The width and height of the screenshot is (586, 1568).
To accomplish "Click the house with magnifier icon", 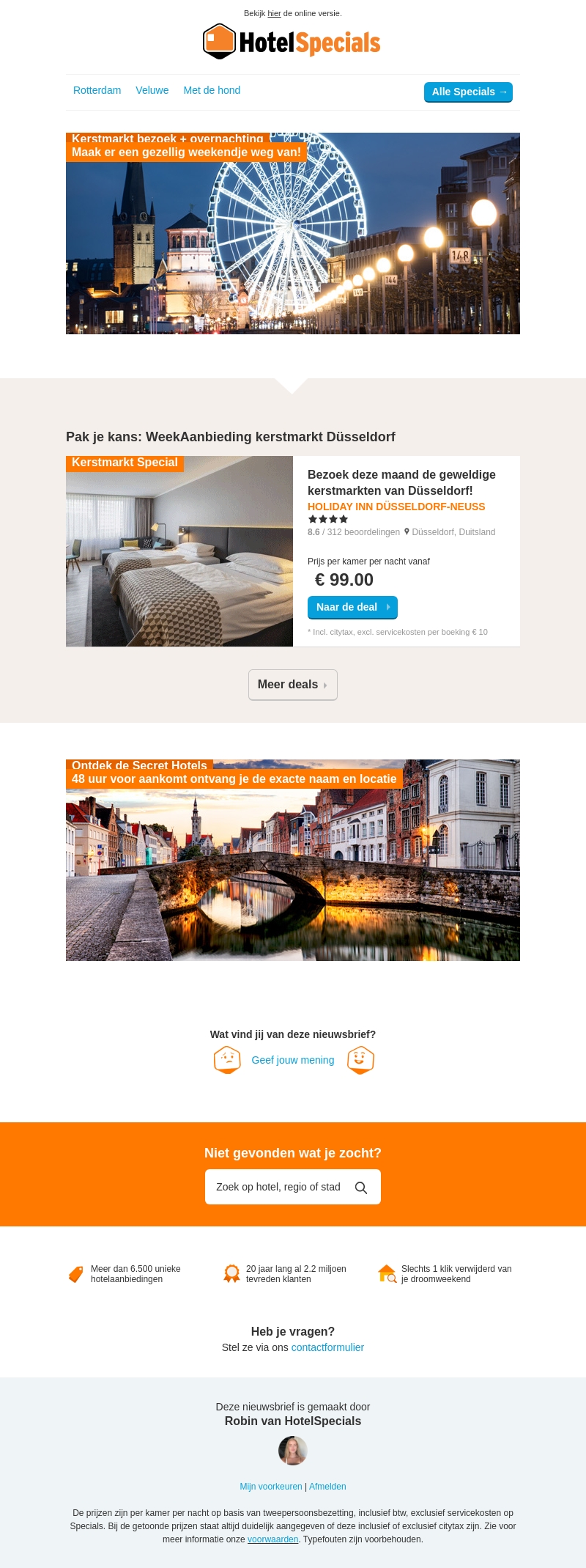I will point(387,1274).
